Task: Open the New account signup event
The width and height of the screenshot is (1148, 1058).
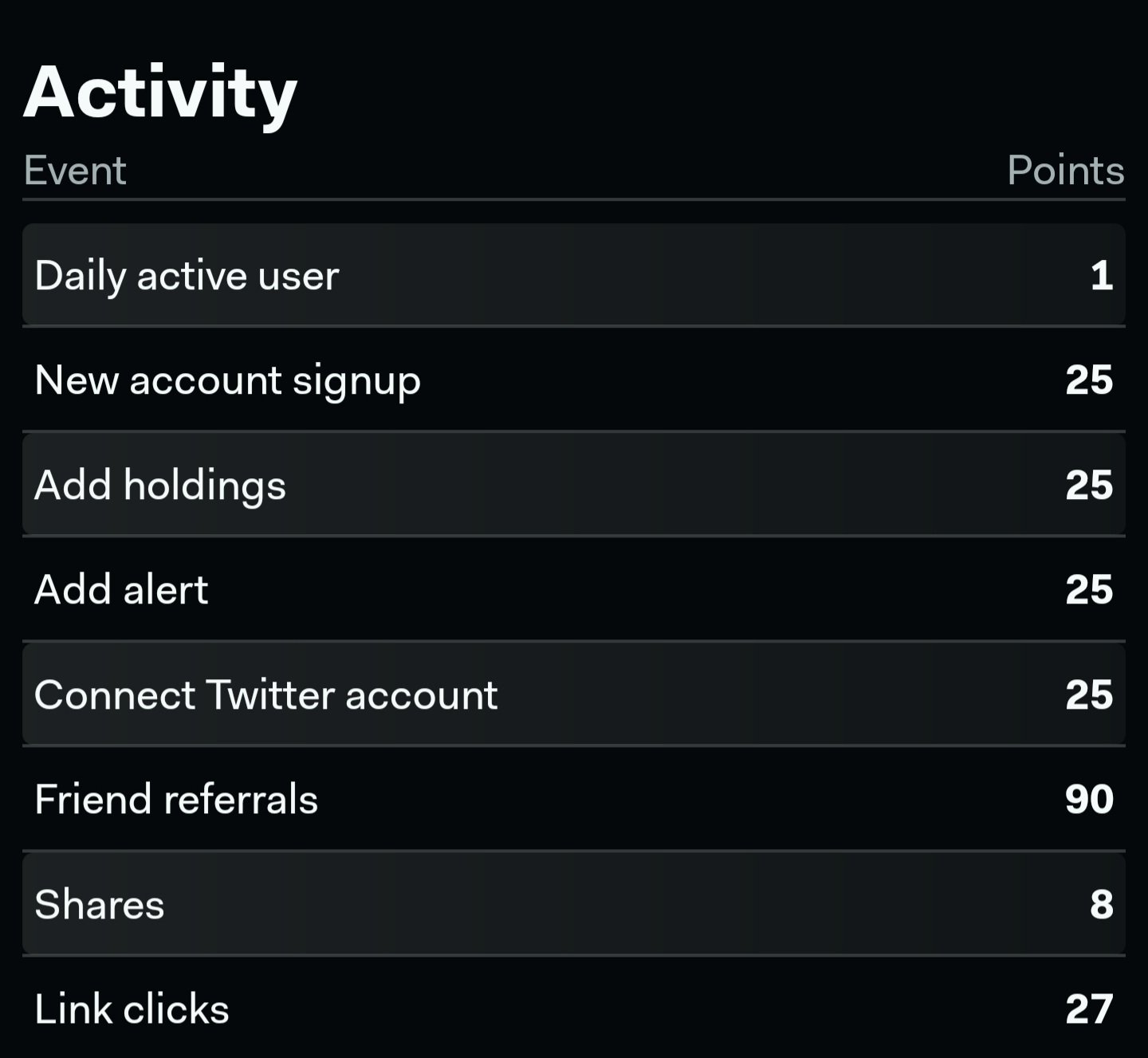Action: coord(574,380)
